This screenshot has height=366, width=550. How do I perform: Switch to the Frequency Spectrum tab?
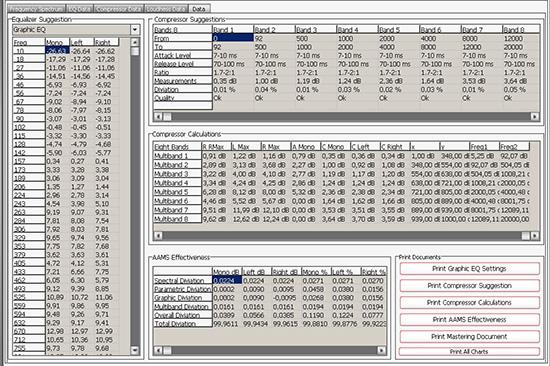coord(36,8)
